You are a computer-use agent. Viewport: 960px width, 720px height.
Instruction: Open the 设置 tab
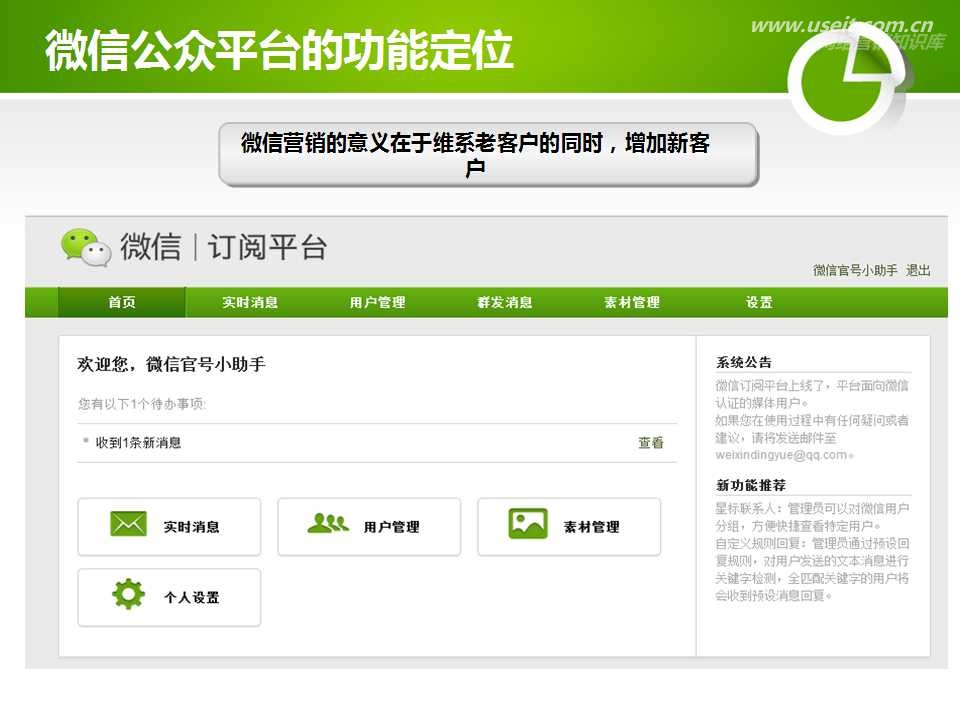759,302
